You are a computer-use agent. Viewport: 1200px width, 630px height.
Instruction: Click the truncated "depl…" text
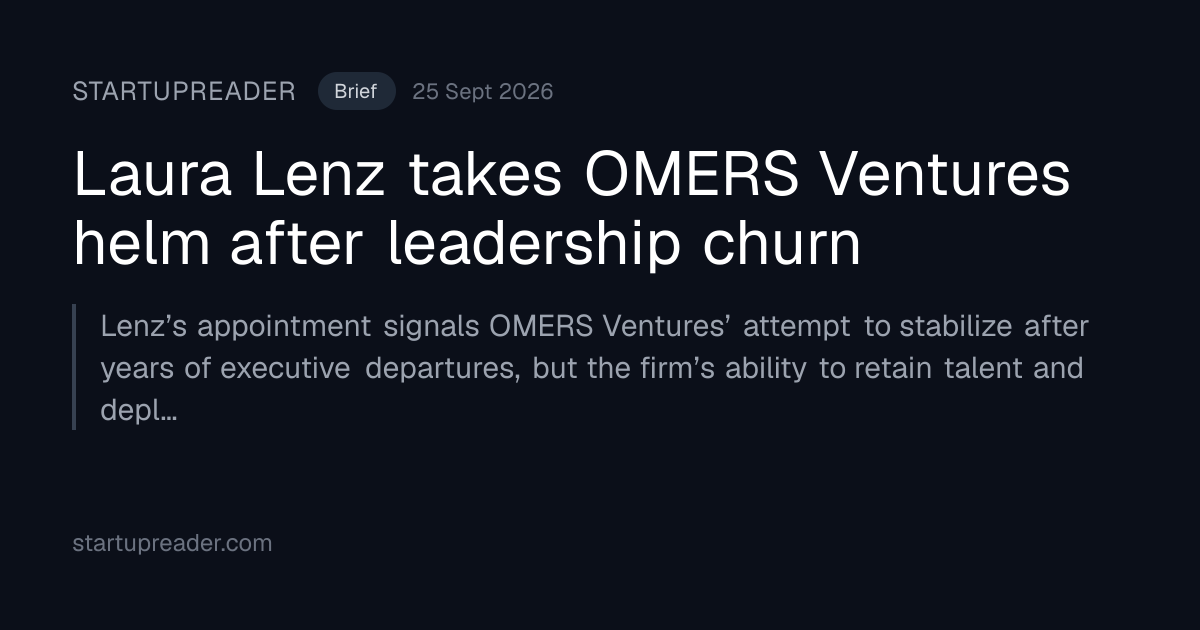click(139, 411)
